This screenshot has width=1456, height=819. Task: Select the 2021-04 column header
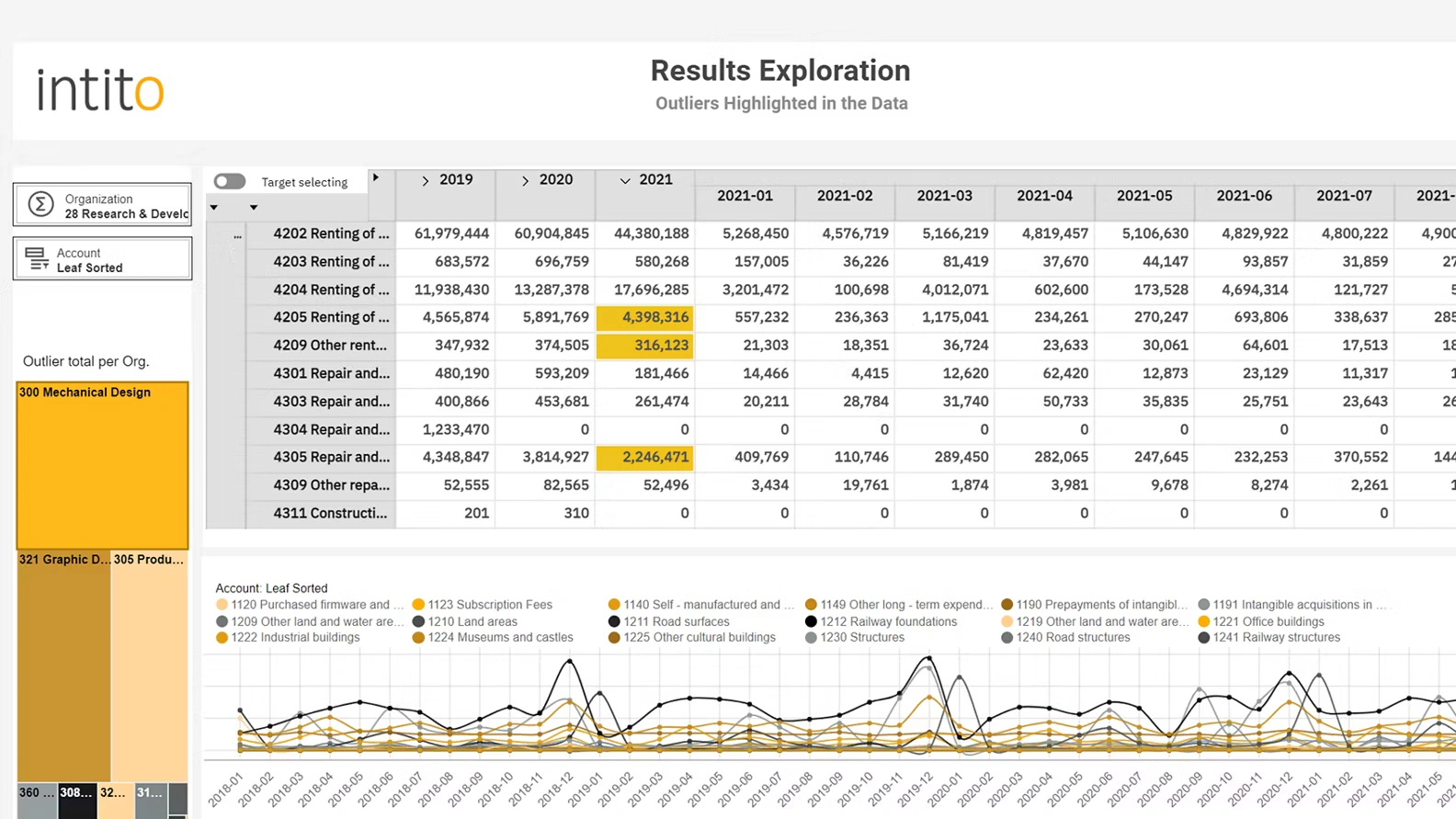1044,196
